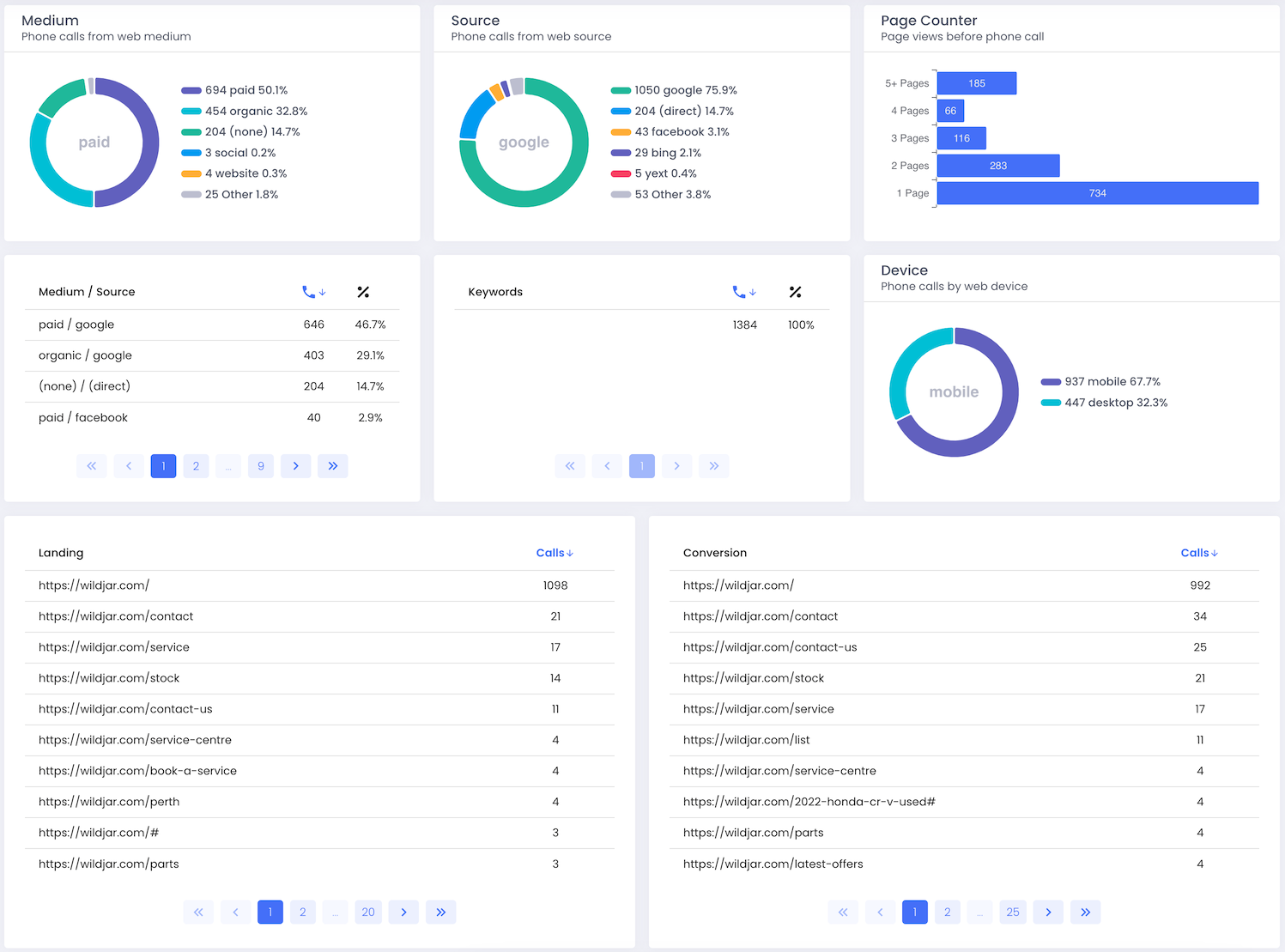The width and height of the screenshot is (1285, 952).
Task: Click the mobile donut chart center label
Action: pyautogui.click(x=954, y=392)
